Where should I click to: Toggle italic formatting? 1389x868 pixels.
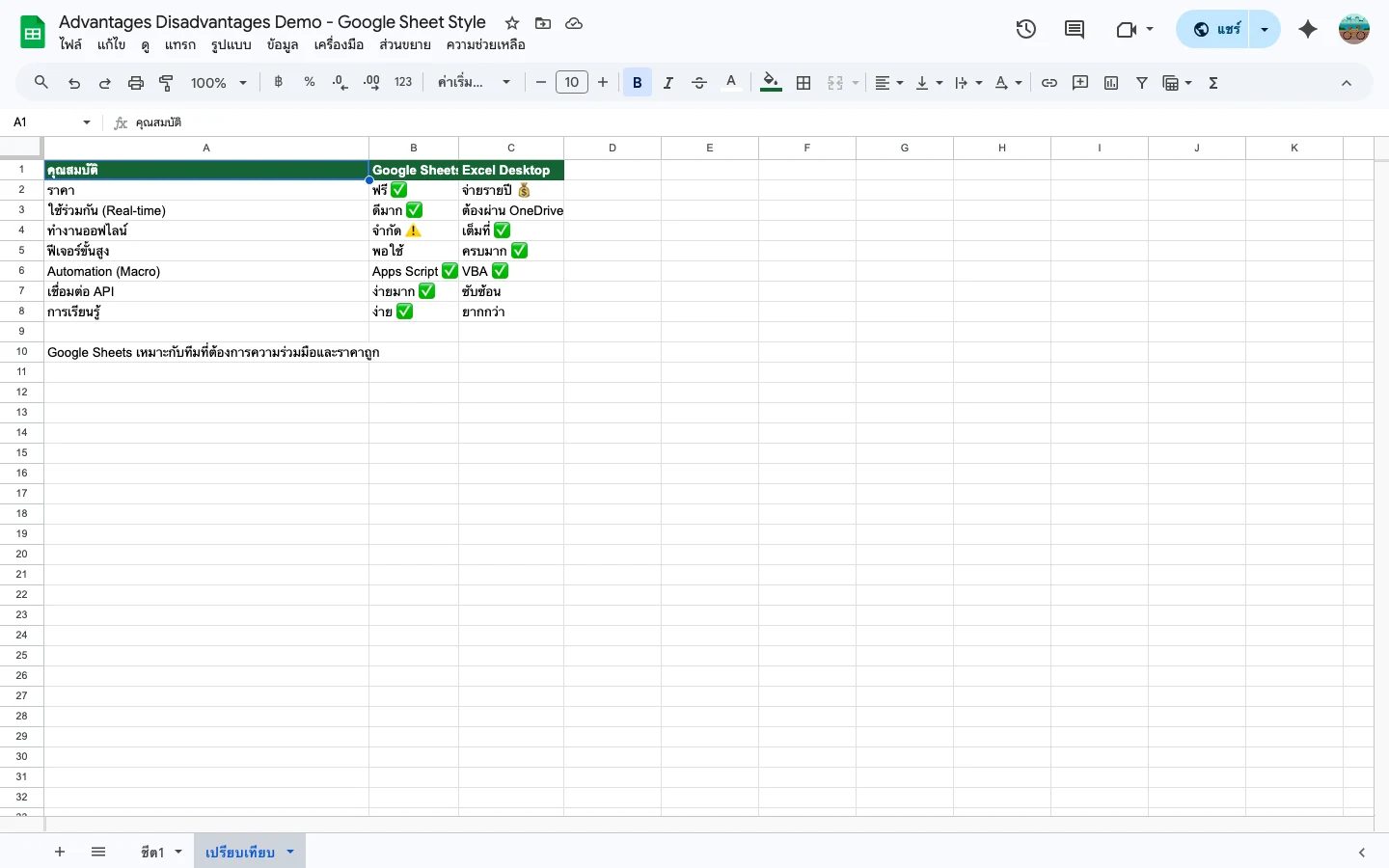[x=668, y=82]
